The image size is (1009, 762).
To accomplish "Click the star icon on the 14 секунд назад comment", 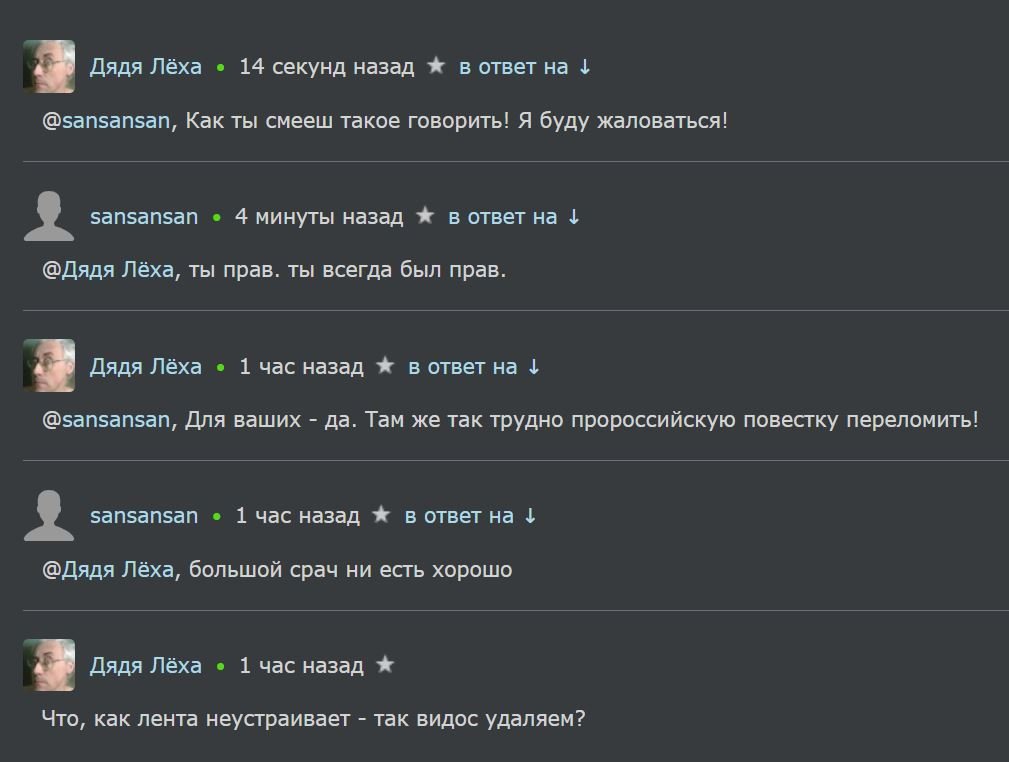I will click(435, 66).
